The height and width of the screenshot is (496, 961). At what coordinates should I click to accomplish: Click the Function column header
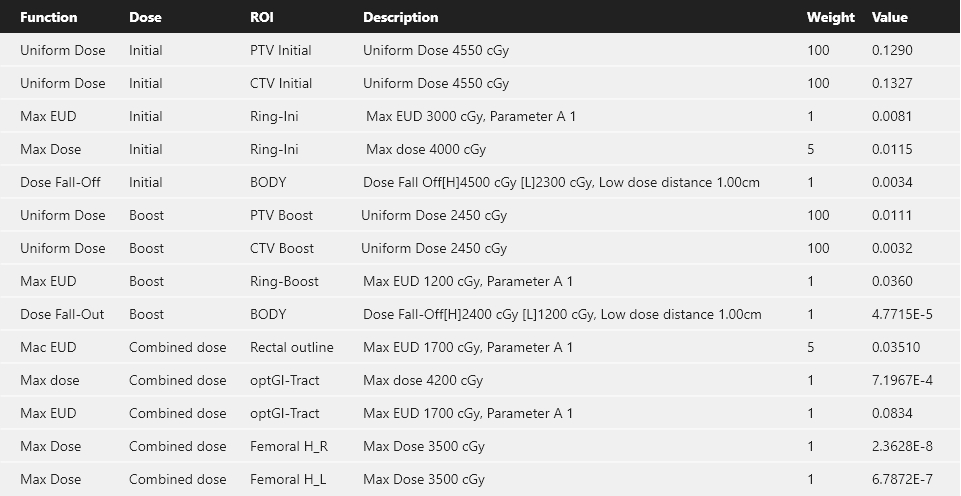click(x=49, y=17)
